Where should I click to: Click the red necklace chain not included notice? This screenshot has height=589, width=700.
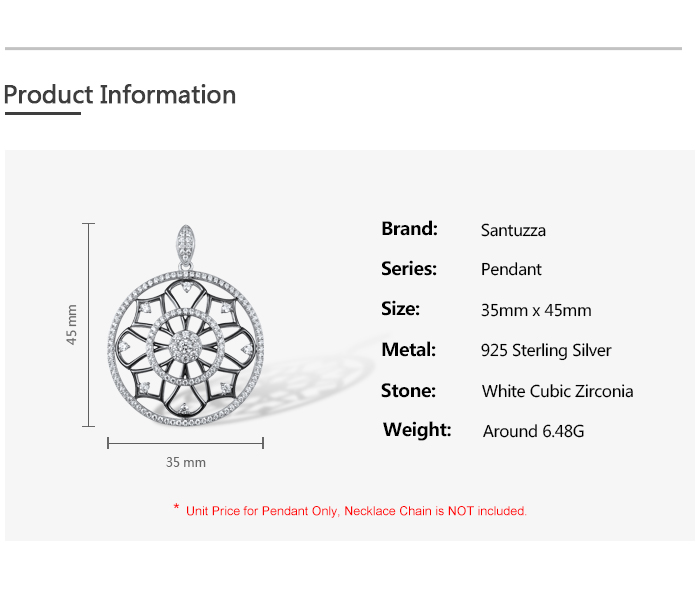coord(356,511)
